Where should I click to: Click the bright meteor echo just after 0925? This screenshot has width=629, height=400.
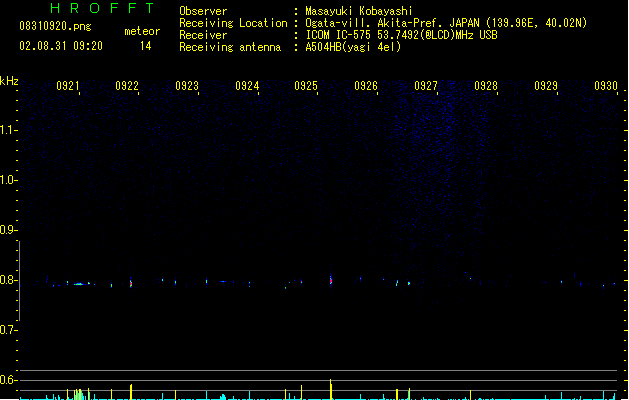(x=331, y=280)
